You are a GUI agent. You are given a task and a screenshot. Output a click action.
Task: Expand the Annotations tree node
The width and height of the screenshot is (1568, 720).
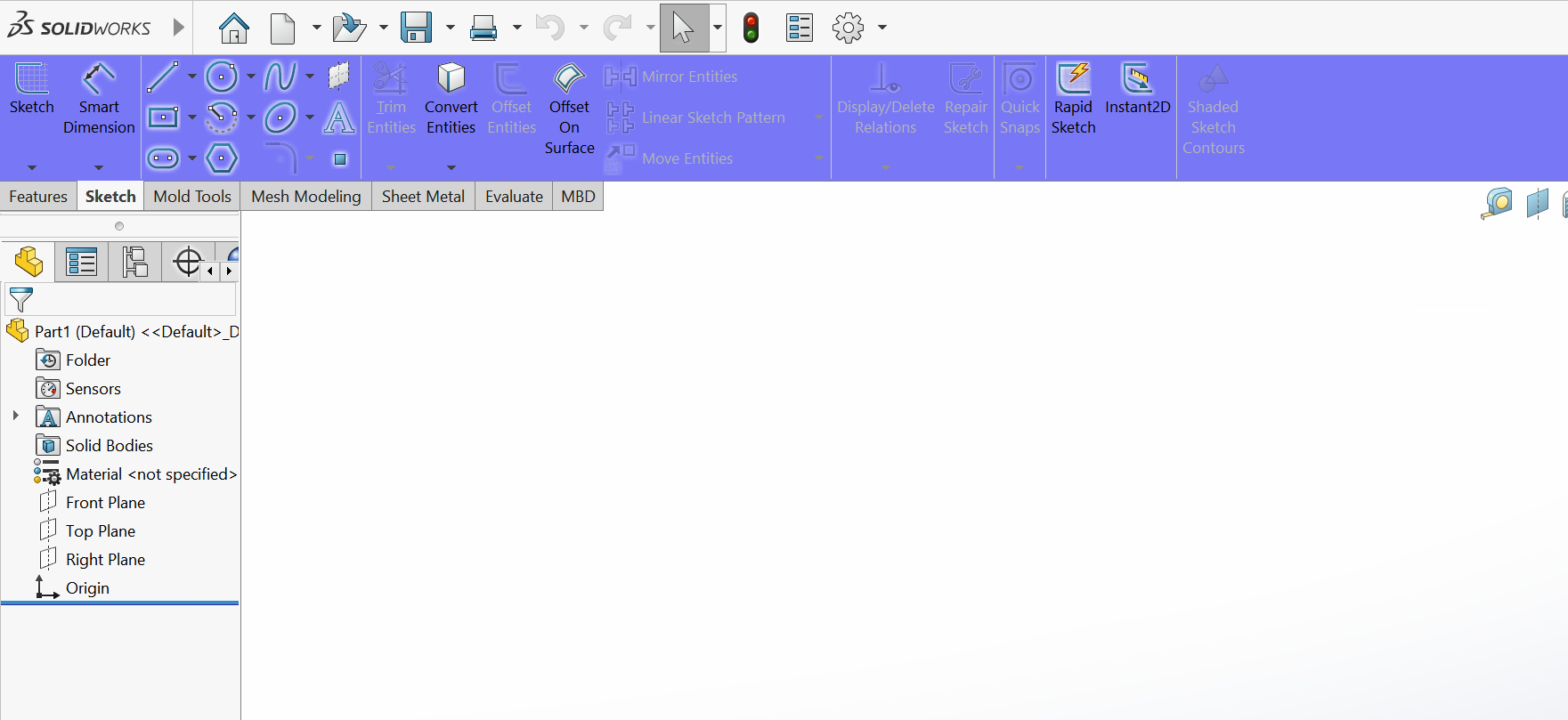[15, 416]
